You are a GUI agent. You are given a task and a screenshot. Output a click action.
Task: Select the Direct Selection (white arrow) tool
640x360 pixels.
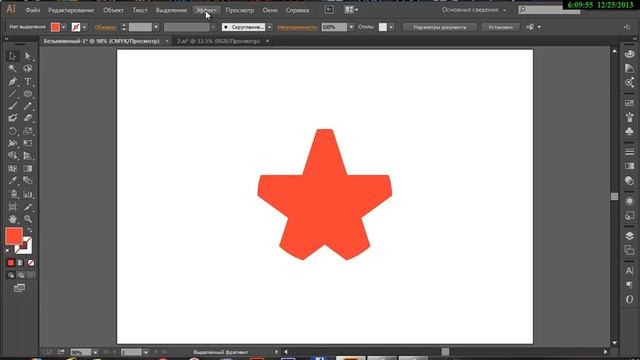click(27, 56)
